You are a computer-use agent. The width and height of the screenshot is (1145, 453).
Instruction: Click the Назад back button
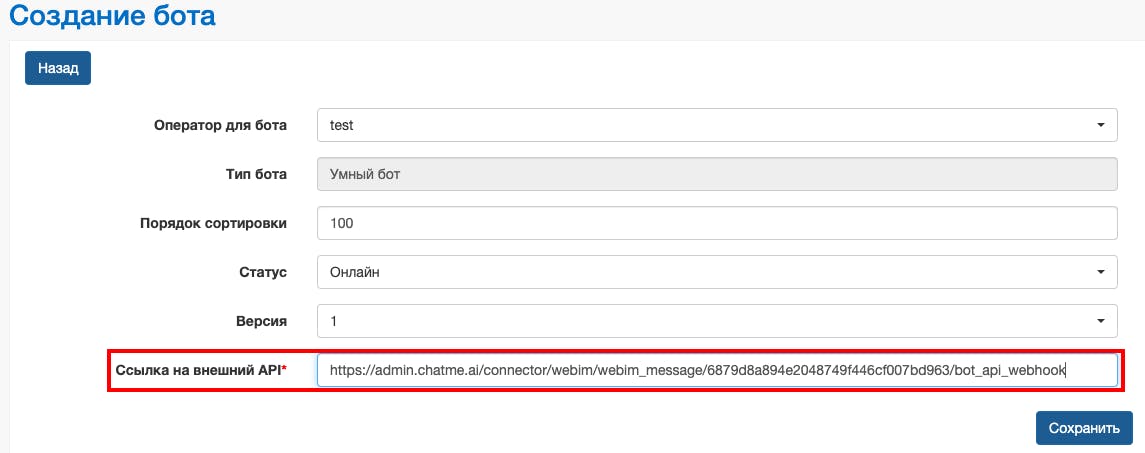[58, 68]
